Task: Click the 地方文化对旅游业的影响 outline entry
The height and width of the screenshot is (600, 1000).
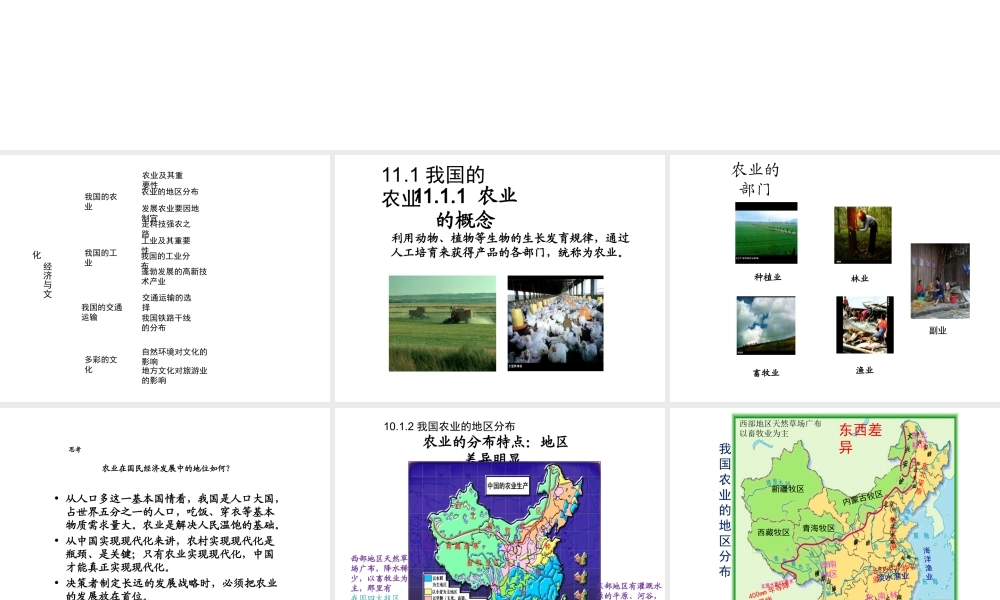Action: (x=174, y=375)
